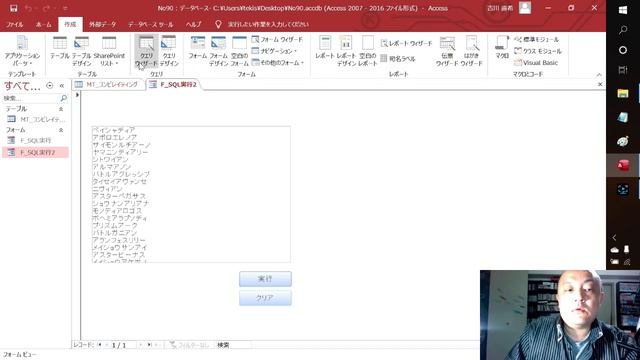Click the 空白のレポート icon
This screenshot has width=640, height=360.
(x=368, y=51)
